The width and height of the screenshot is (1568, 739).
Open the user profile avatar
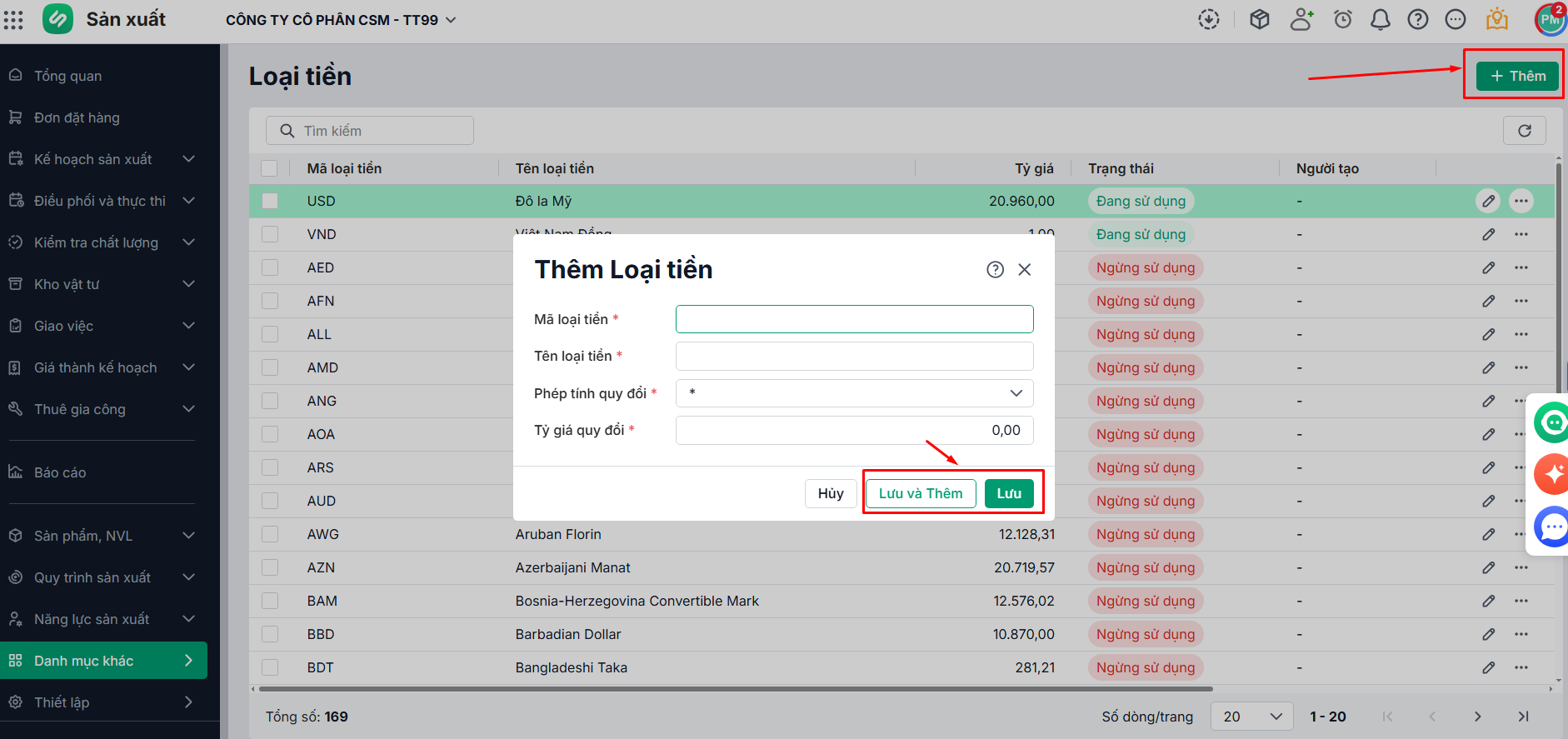coord(1550,19)
